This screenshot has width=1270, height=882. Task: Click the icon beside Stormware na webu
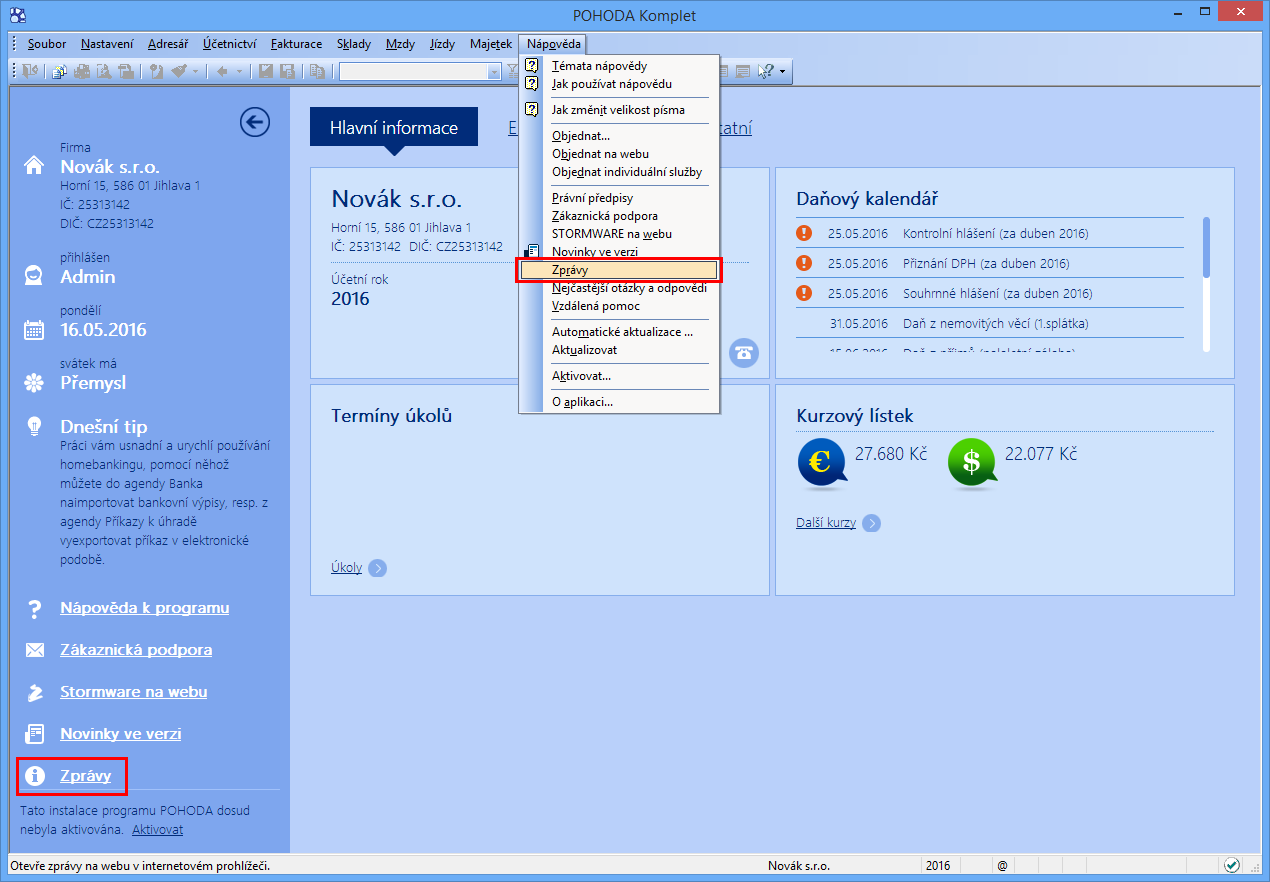pyautogui.click(x=34, y=692)
